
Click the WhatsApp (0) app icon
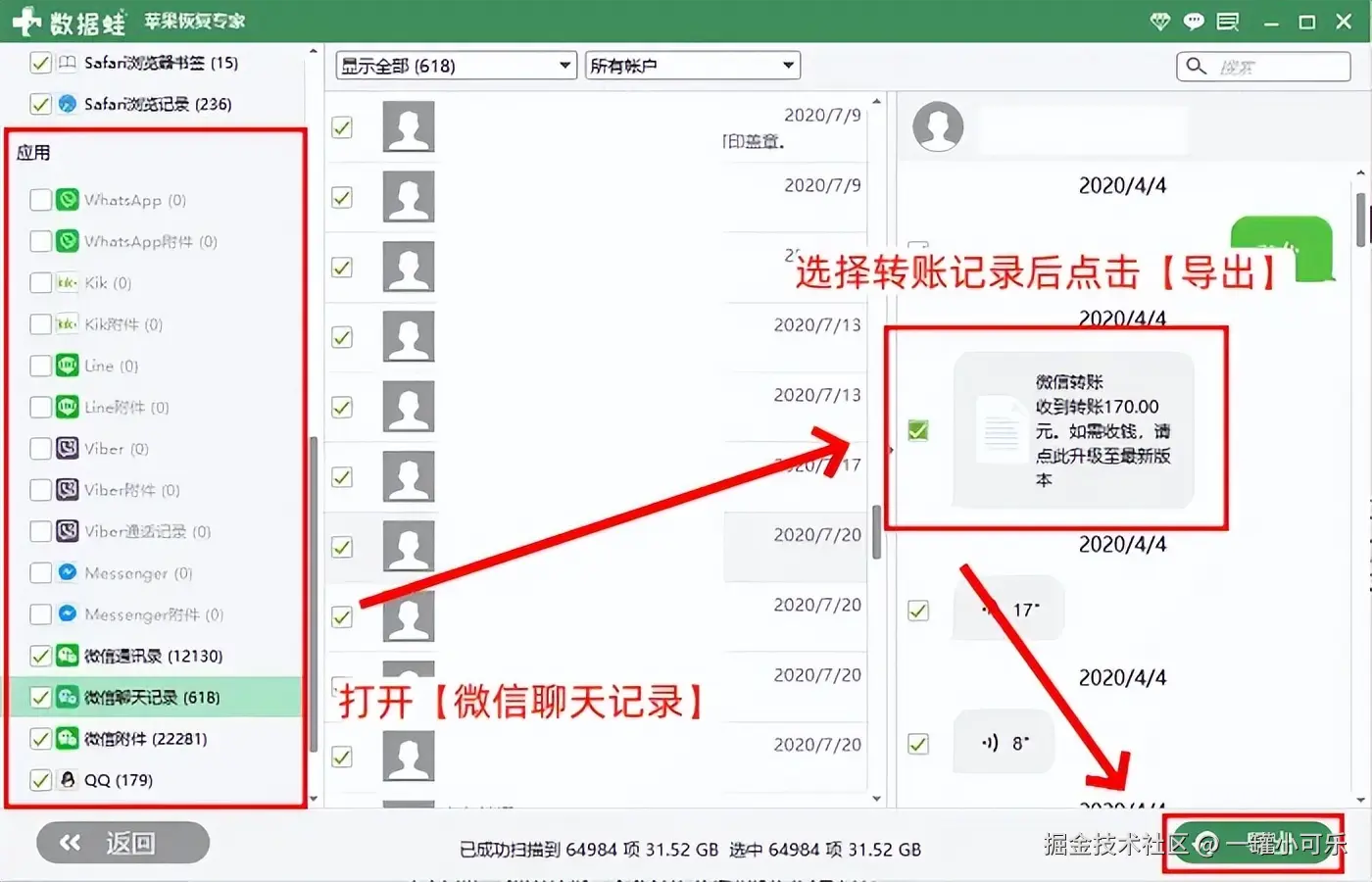pos(67,200)
